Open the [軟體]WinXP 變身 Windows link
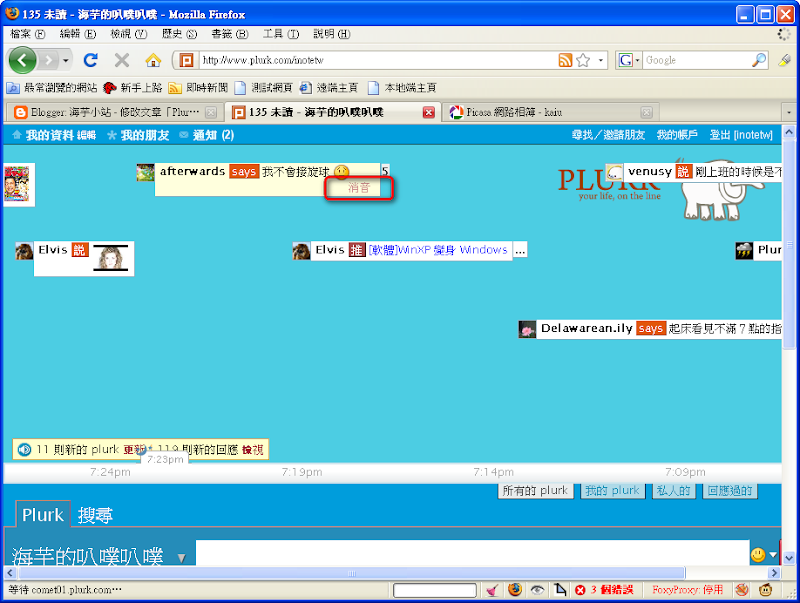800x603 pixels. pos(438,250)
